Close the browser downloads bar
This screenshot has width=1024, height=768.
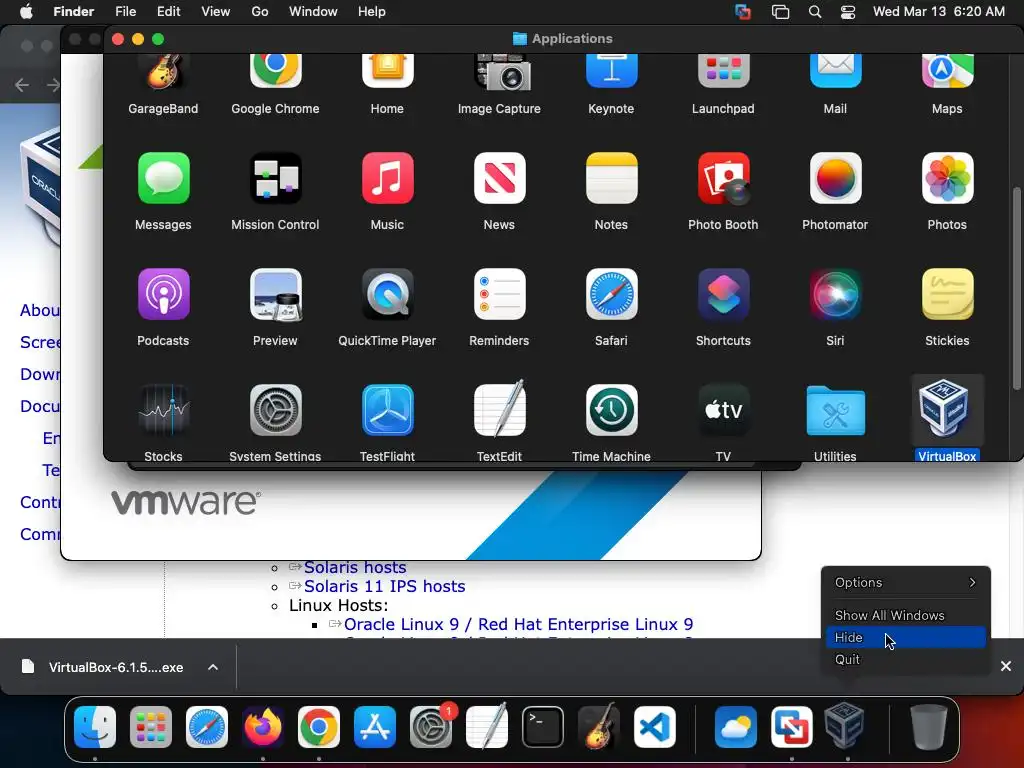[x=1006, y=666]
